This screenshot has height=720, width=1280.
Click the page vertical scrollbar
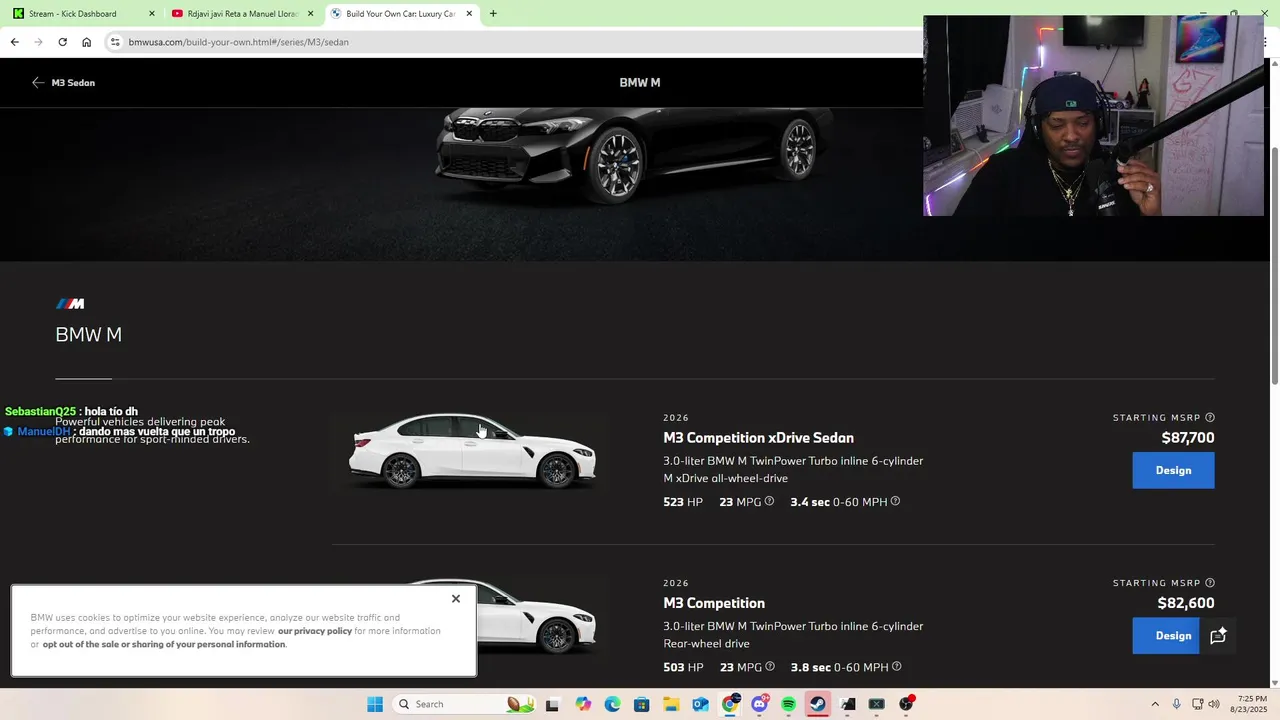tap(1273, 265)
